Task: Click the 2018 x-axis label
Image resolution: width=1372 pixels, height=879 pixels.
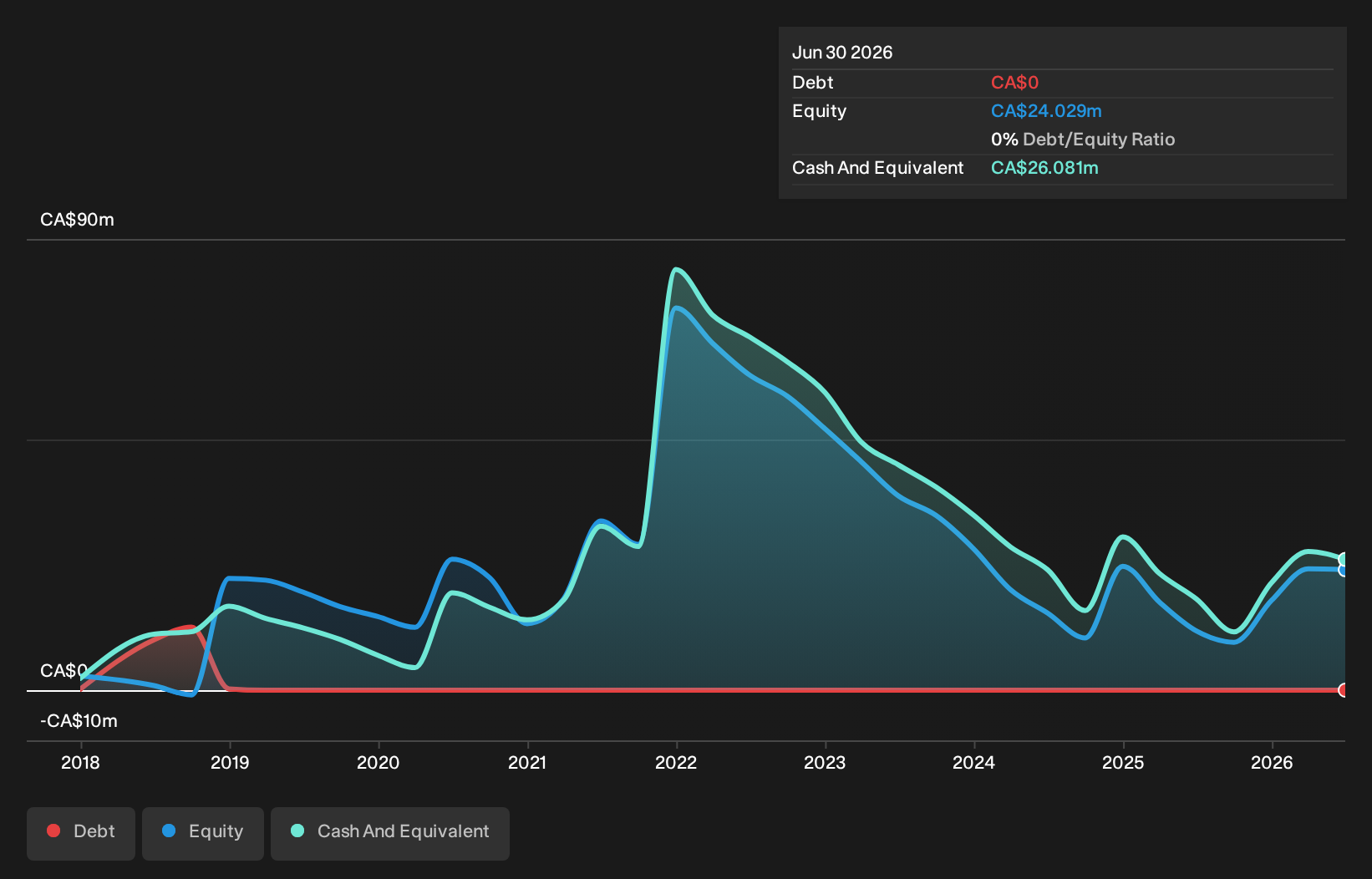Action: pyautogui.click(x=80, y=763)
